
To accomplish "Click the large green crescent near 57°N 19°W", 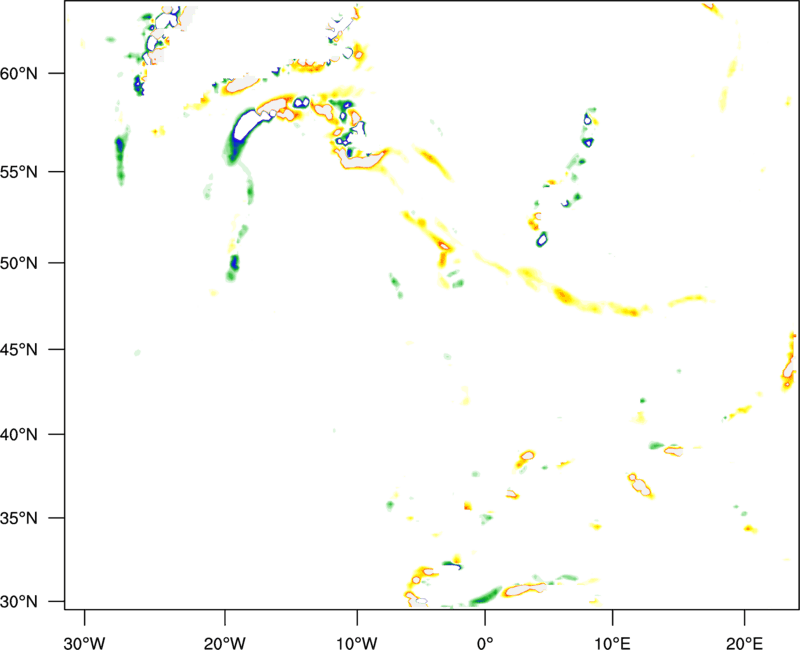I will pyautogui.click(x=240, y=135).
